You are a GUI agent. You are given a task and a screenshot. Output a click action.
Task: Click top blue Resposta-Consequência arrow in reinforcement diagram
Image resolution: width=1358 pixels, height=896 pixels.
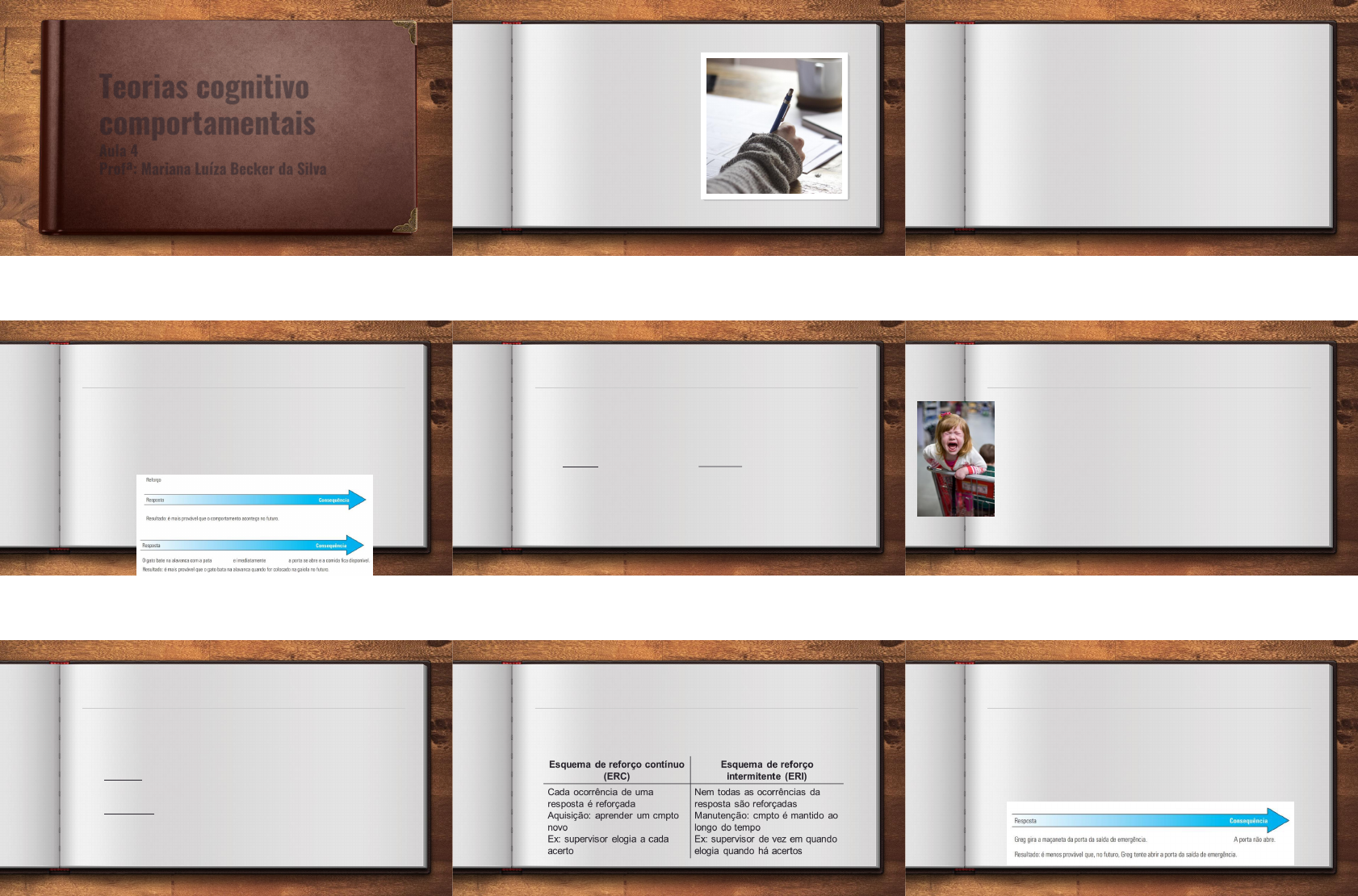click(254, 500)
